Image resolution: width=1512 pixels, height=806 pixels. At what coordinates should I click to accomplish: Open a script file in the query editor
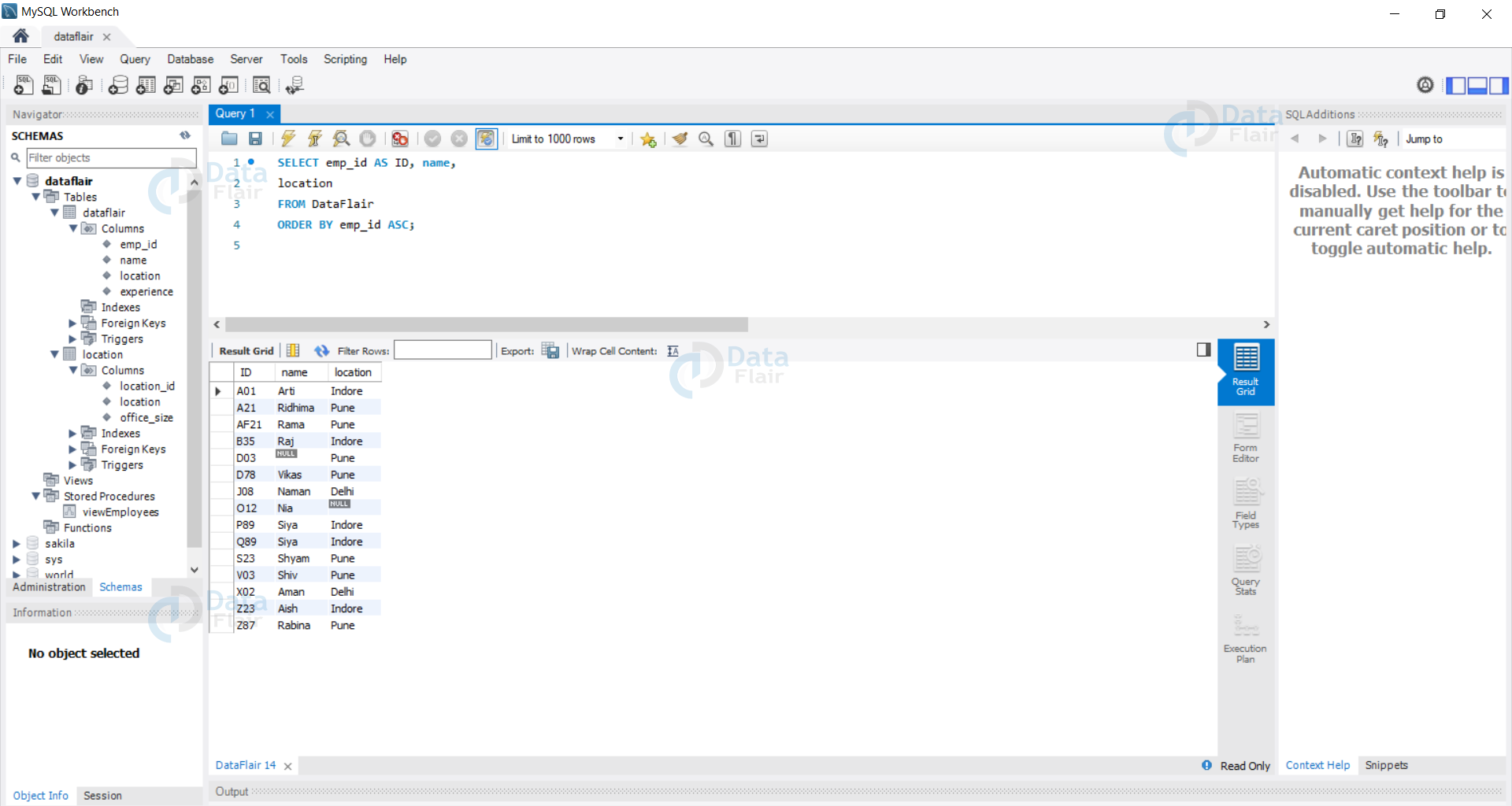[x=229, y=139]
